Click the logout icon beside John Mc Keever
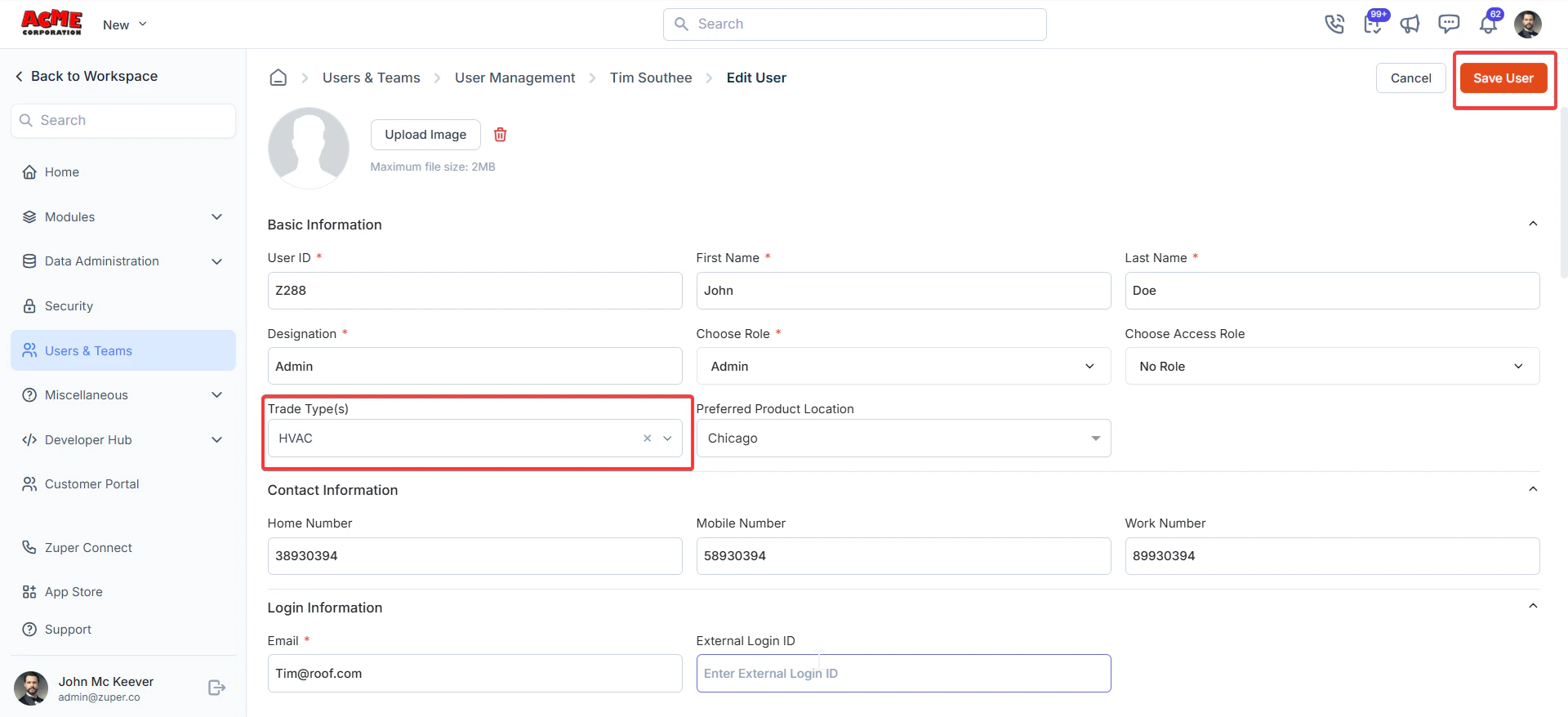The width and height of the screenshot is (1568, 717). point(216,688)
